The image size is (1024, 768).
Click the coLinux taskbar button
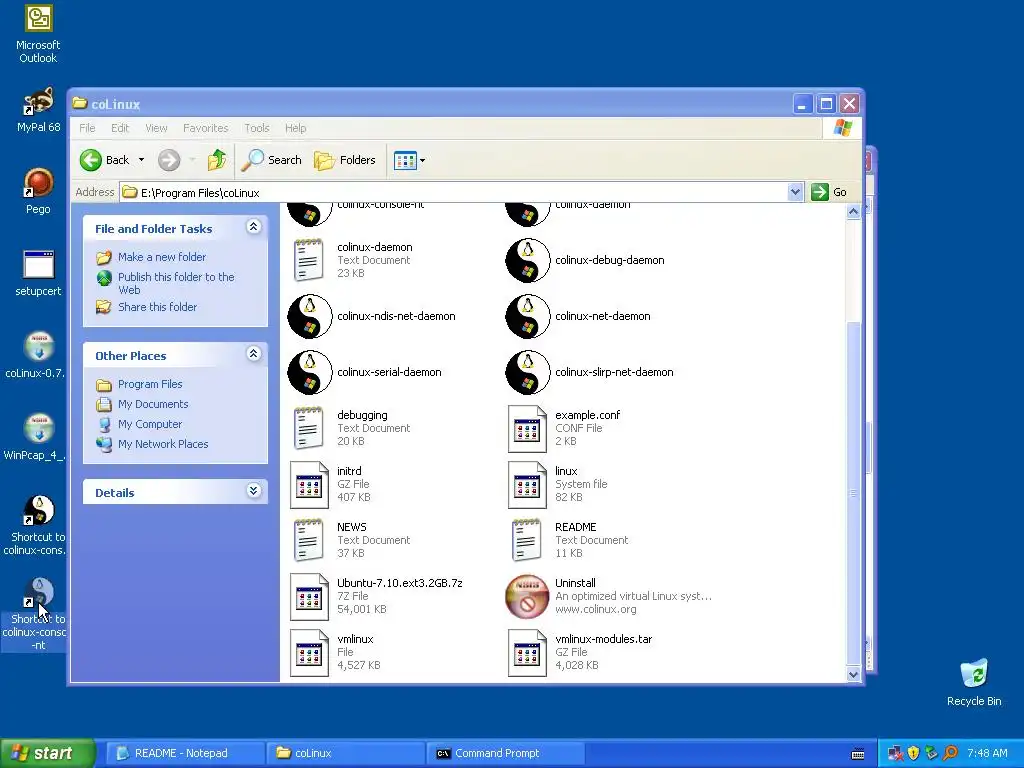tap(345, 753)
